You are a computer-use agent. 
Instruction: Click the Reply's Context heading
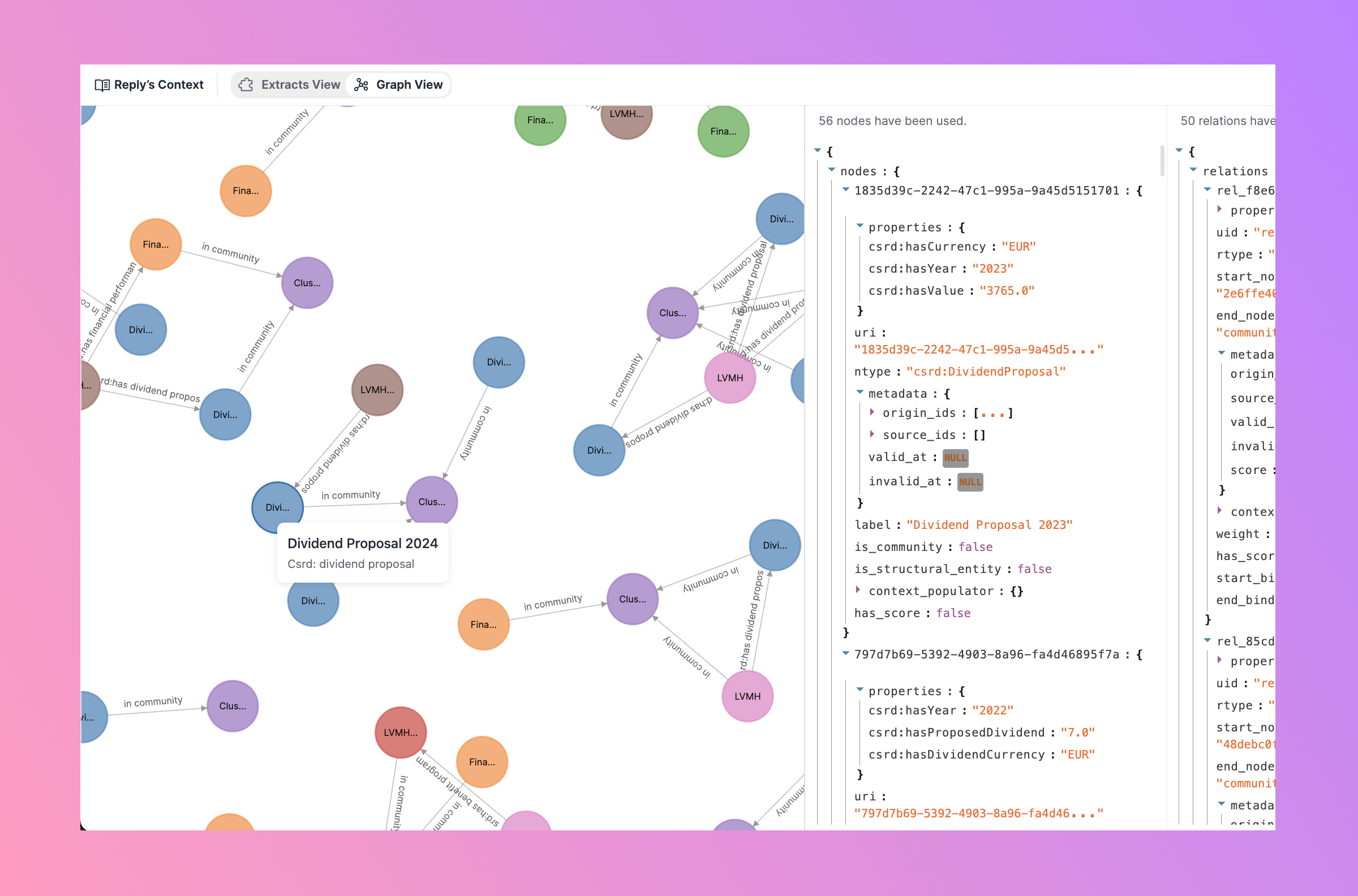(x=158, y=85)
